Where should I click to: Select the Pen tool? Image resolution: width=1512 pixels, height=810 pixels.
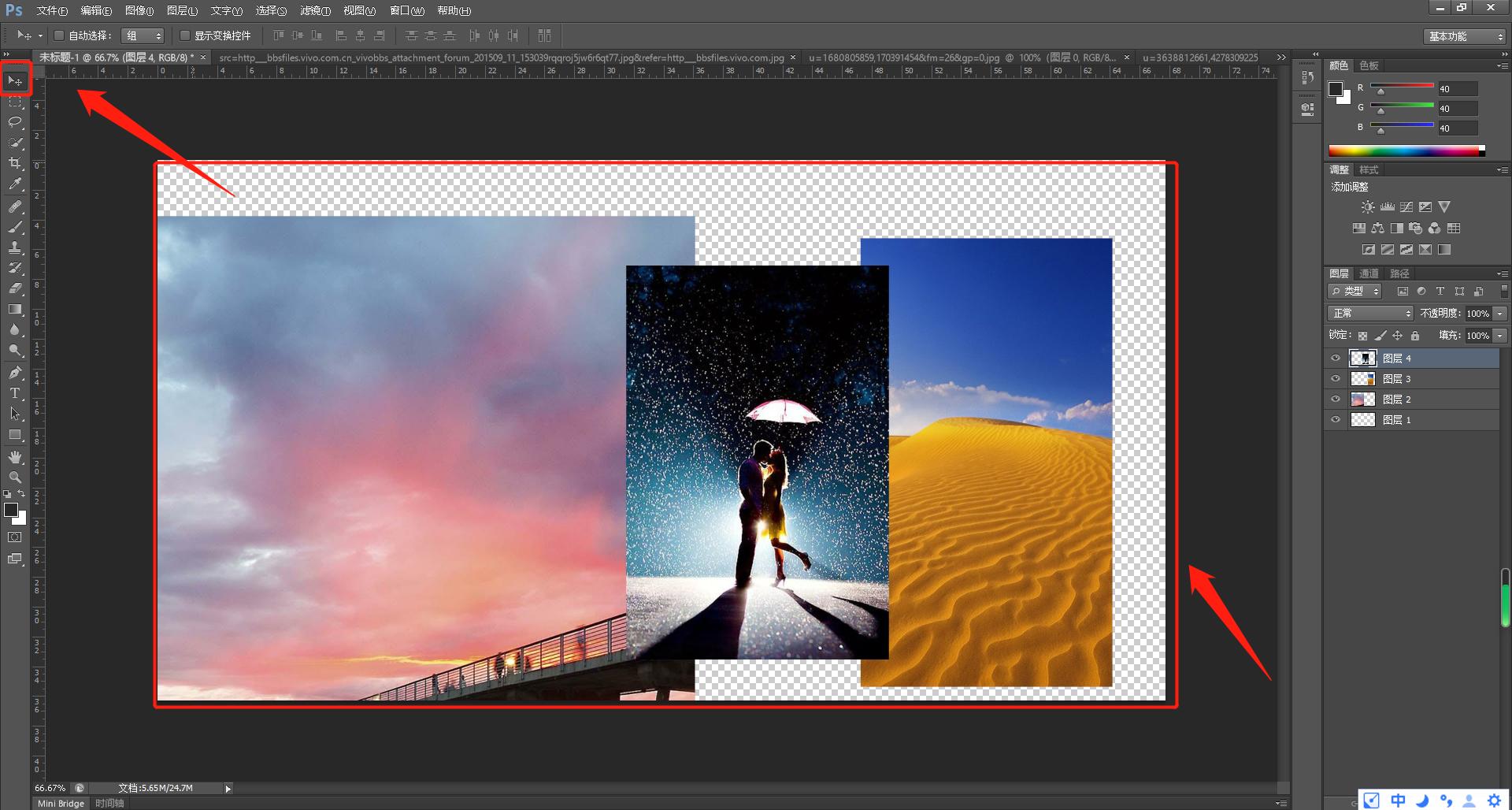pos(15,373)
